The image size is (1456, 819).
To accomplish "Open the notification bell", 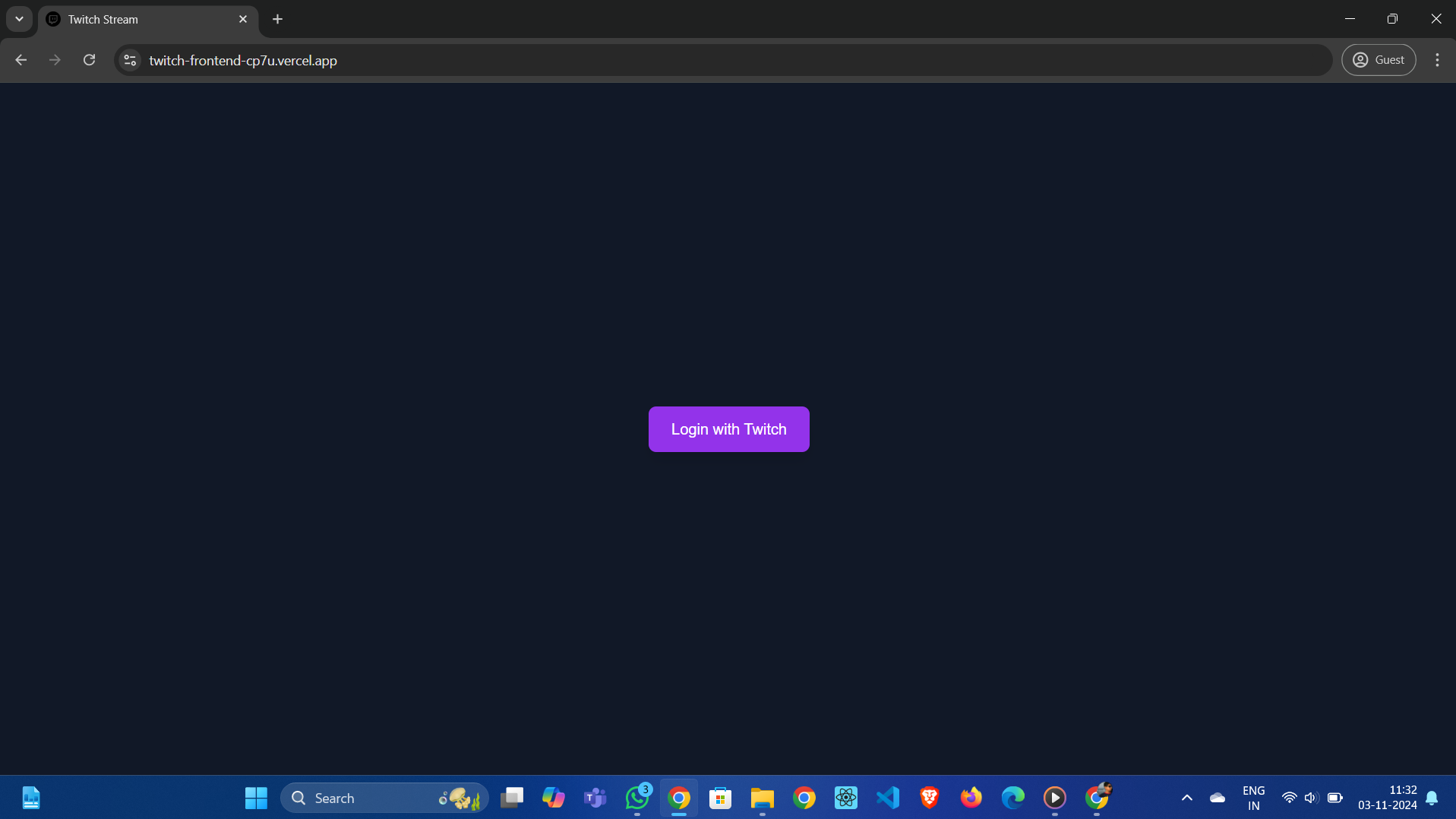I will (x=1432, y=798).
